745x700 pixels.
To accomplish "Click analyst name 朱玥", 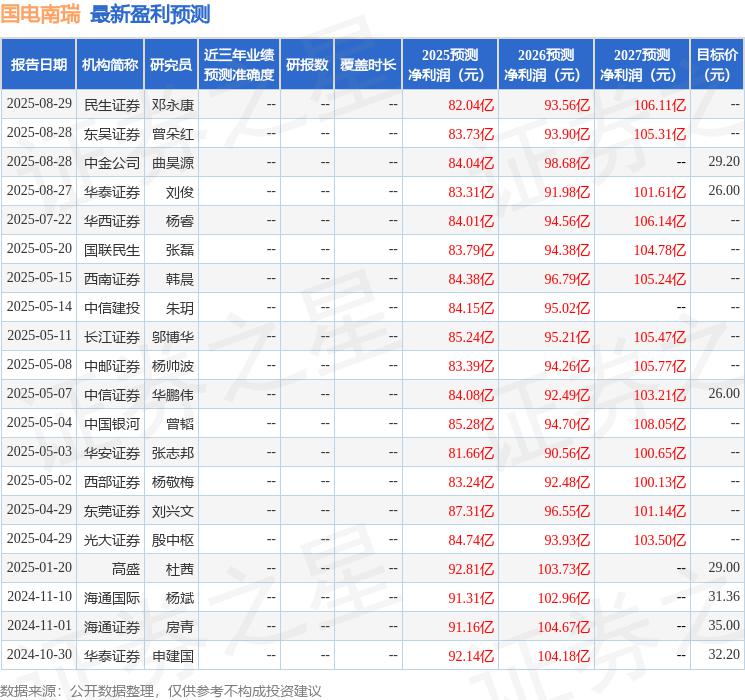I will click(180, 308).
